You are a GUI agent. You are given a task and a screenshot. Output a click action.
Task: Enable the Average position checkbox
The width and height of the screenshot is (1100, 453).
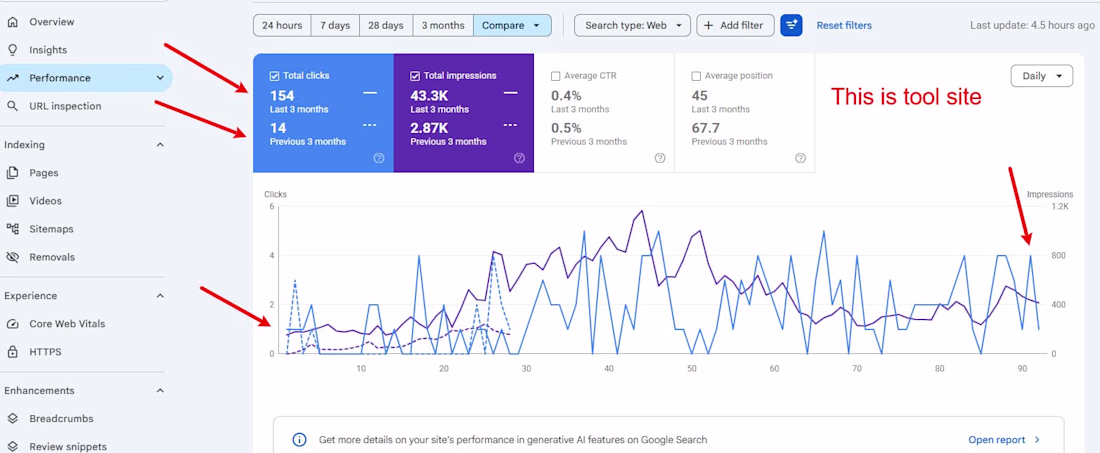(696, 76)
